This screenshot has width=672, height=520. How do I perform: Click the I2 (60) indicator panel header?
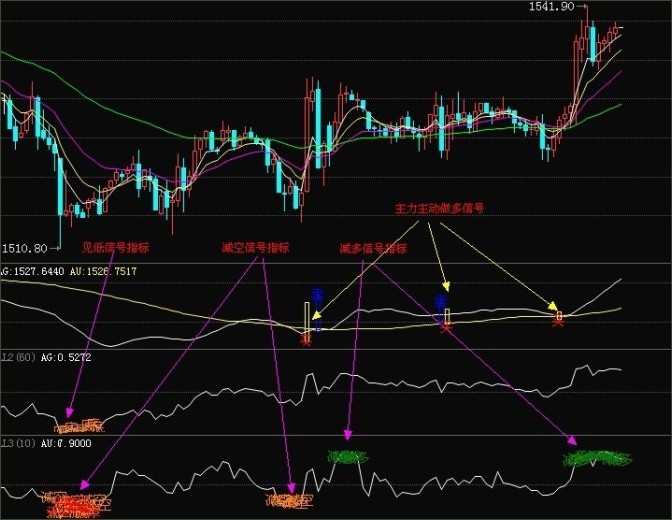pyautogui.click(x=19, y=357)
